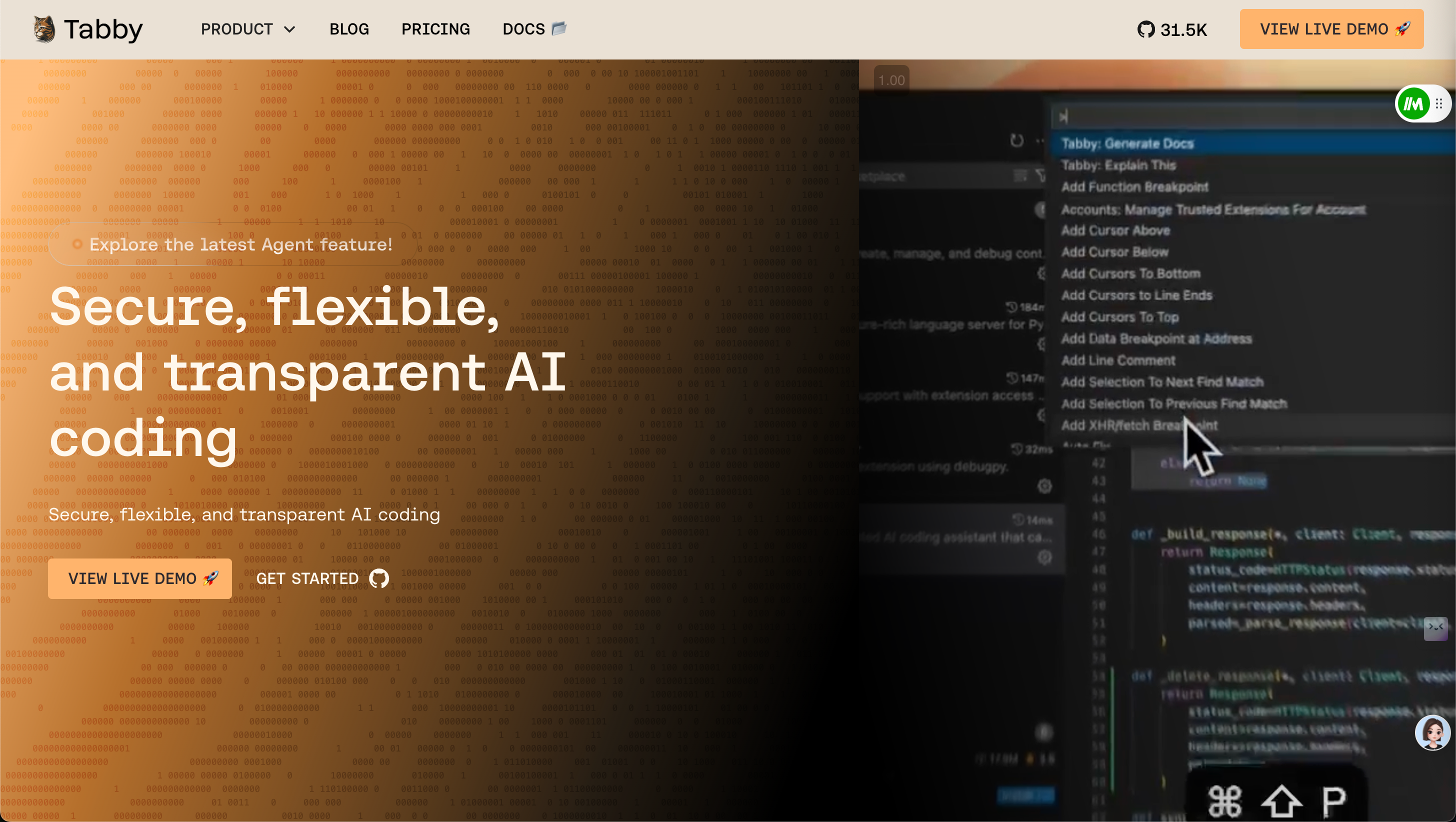The height and width of the screenshot is (822, 1456).
Task: Click the Tabby cat logo icon
Action: [x=44, y=29]
